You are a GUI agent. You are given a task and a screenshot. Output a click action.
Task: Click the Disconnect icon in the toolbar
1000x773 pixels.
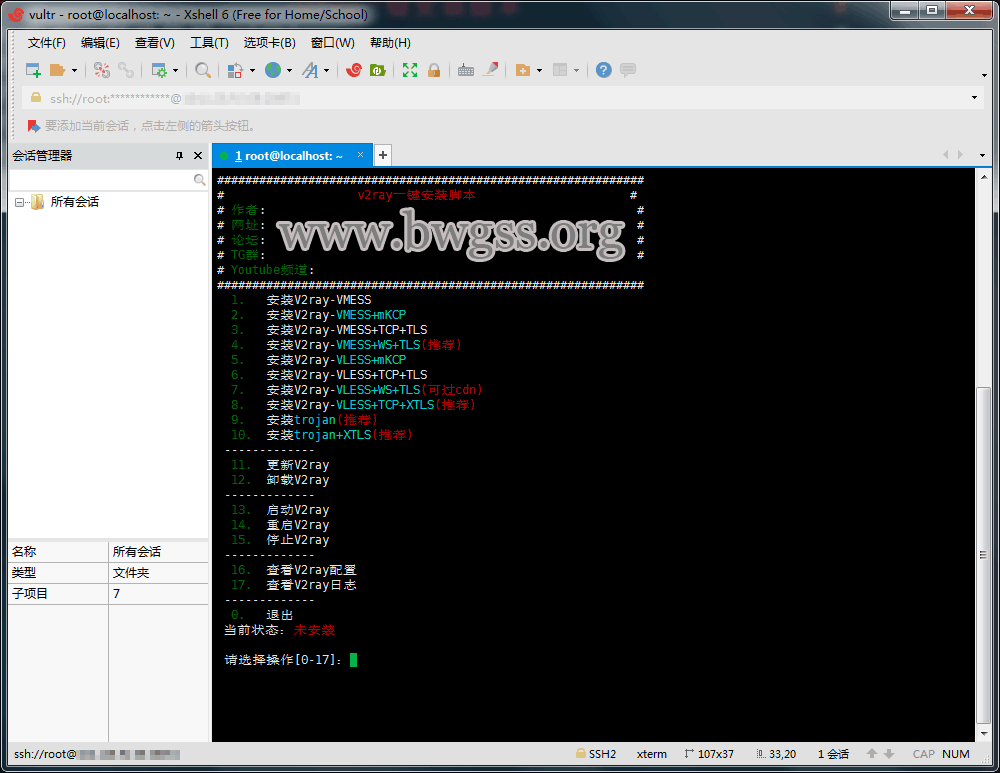point(102,70)
